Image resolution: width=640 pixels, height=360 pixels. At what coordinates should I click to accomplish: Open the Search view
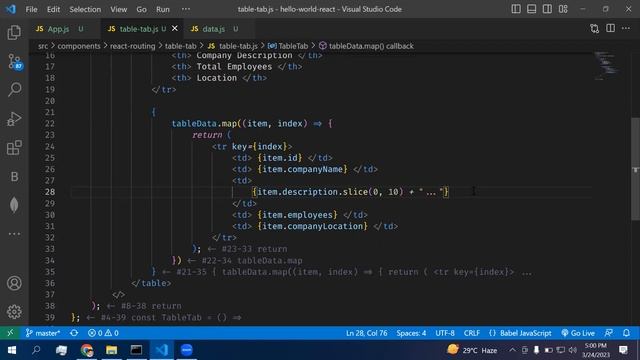pyautogui.click(x=14, y=89)
